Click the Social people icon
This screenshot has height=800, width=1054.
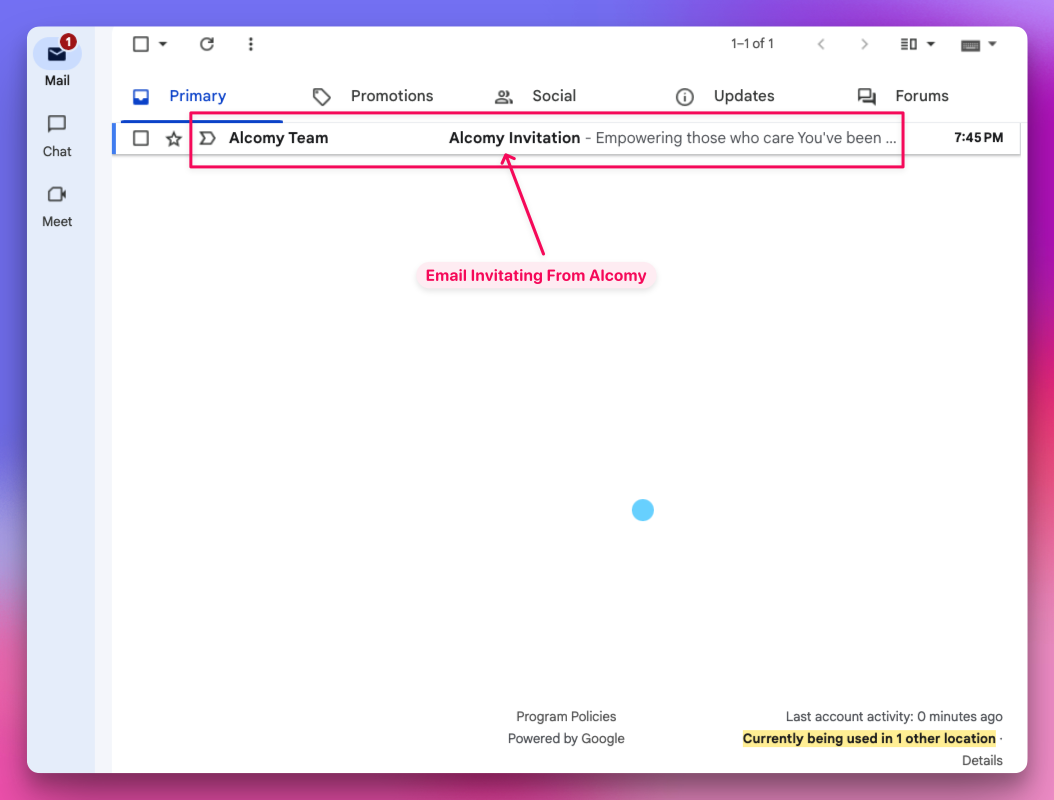pos(503,97)
